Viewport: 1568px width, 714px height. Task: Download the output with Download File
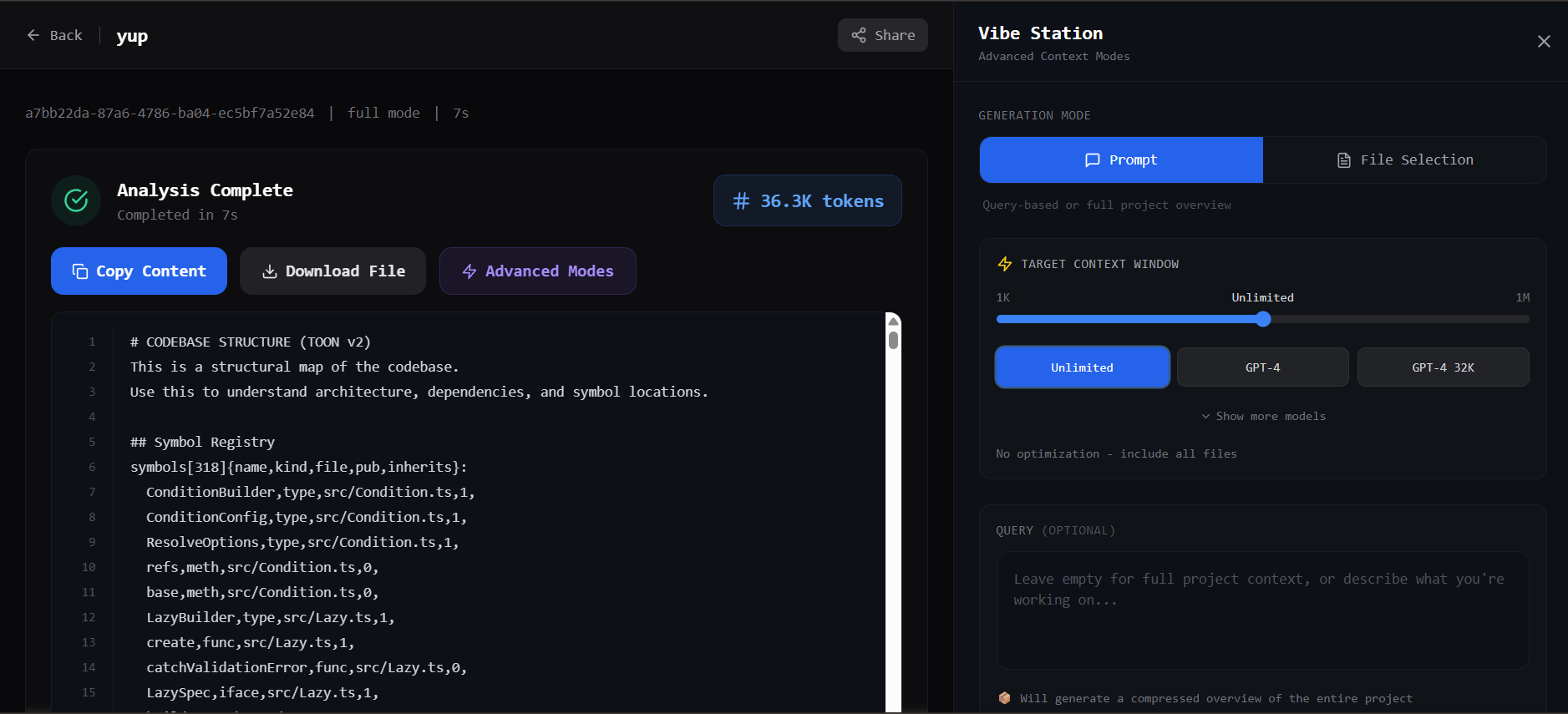(332, 271)
